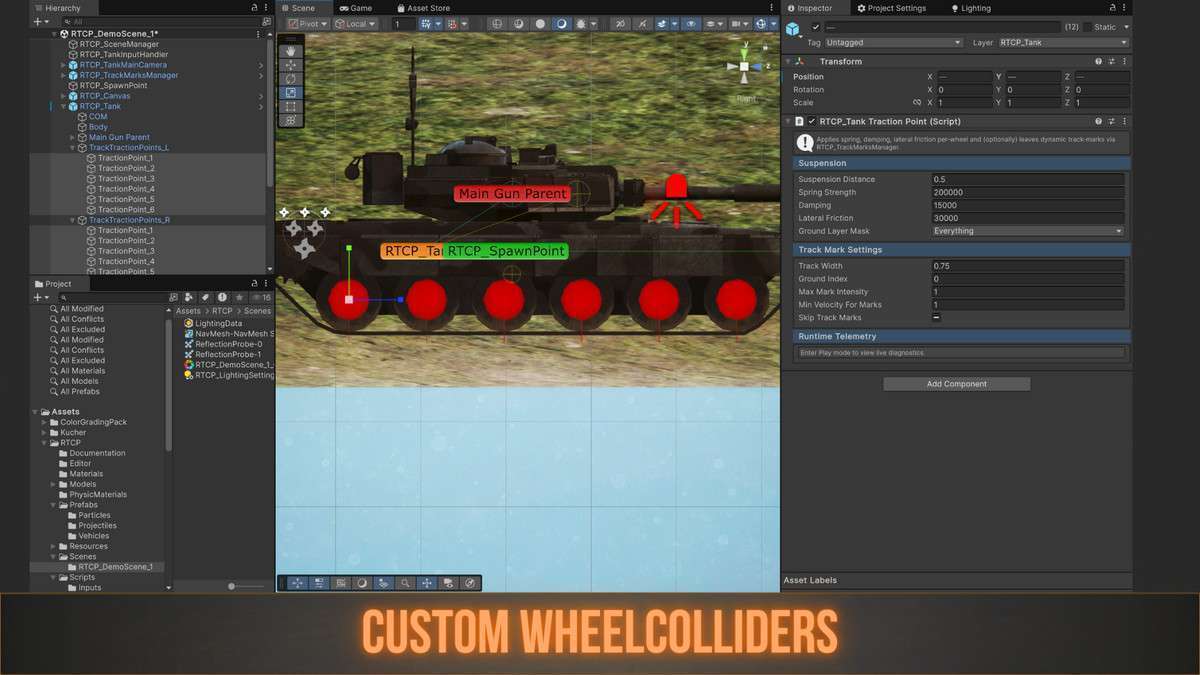Image resolution: width=1200 pixels, height=675 pixels.
Task: Click the snap increment magnet icon
Action: pos(451,24)
